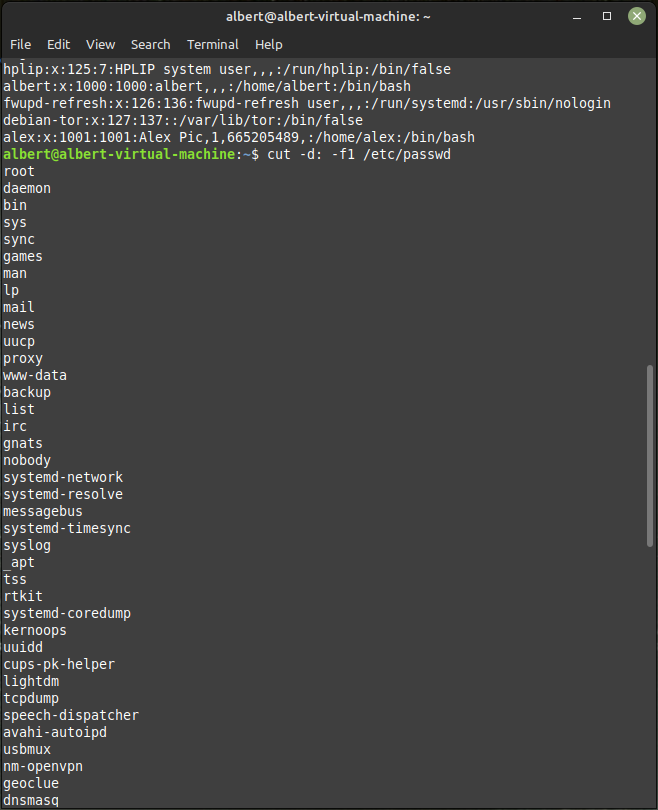This screenshot has width=658, height=810.
Task: Click the speech-dispatcher output line
Action: [x=71, y=715]
